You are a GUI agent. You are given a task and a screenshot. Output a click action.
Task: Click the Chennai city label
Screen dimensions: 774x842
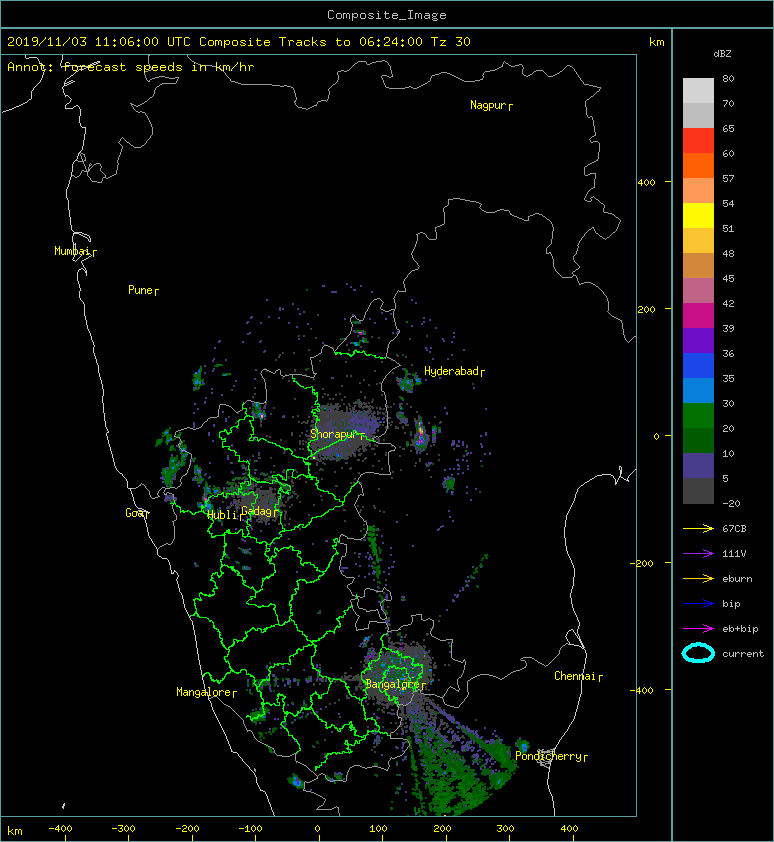point(575,676)
